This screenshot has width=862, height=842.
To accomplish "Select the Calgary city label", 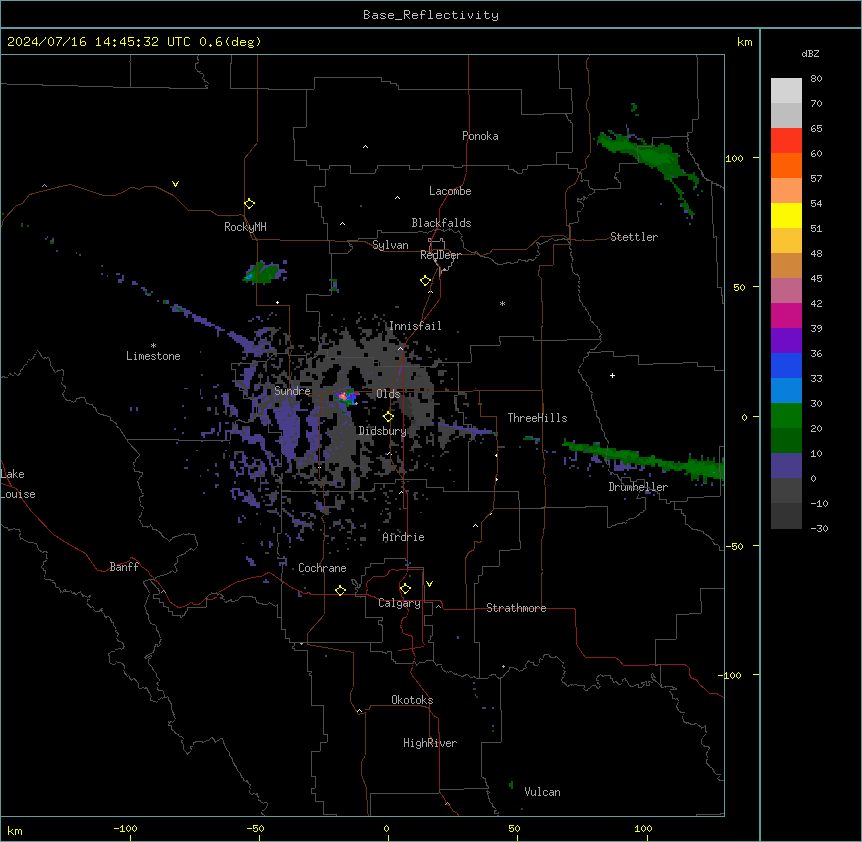I will tap(399, 603).
